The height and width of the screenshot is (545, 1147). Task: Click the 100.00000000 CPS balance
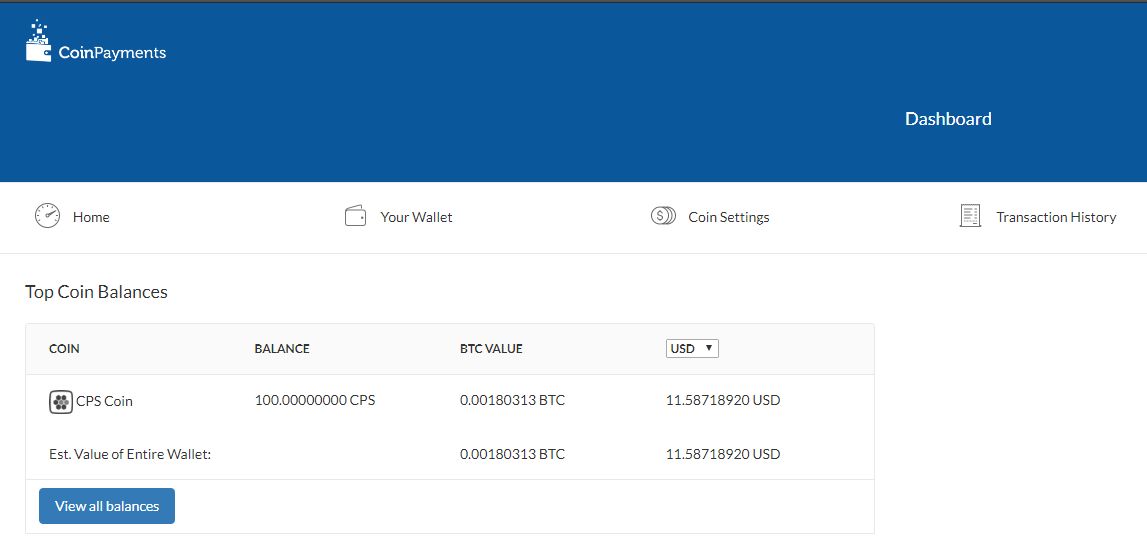[315, 401]
